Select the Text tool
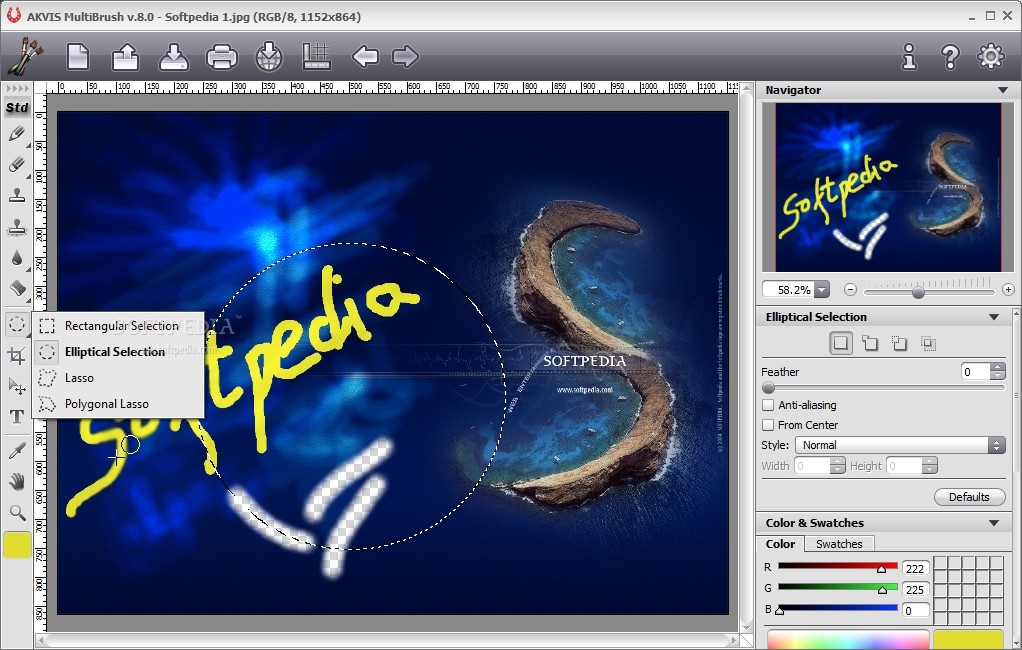 (x=17, y=417)
